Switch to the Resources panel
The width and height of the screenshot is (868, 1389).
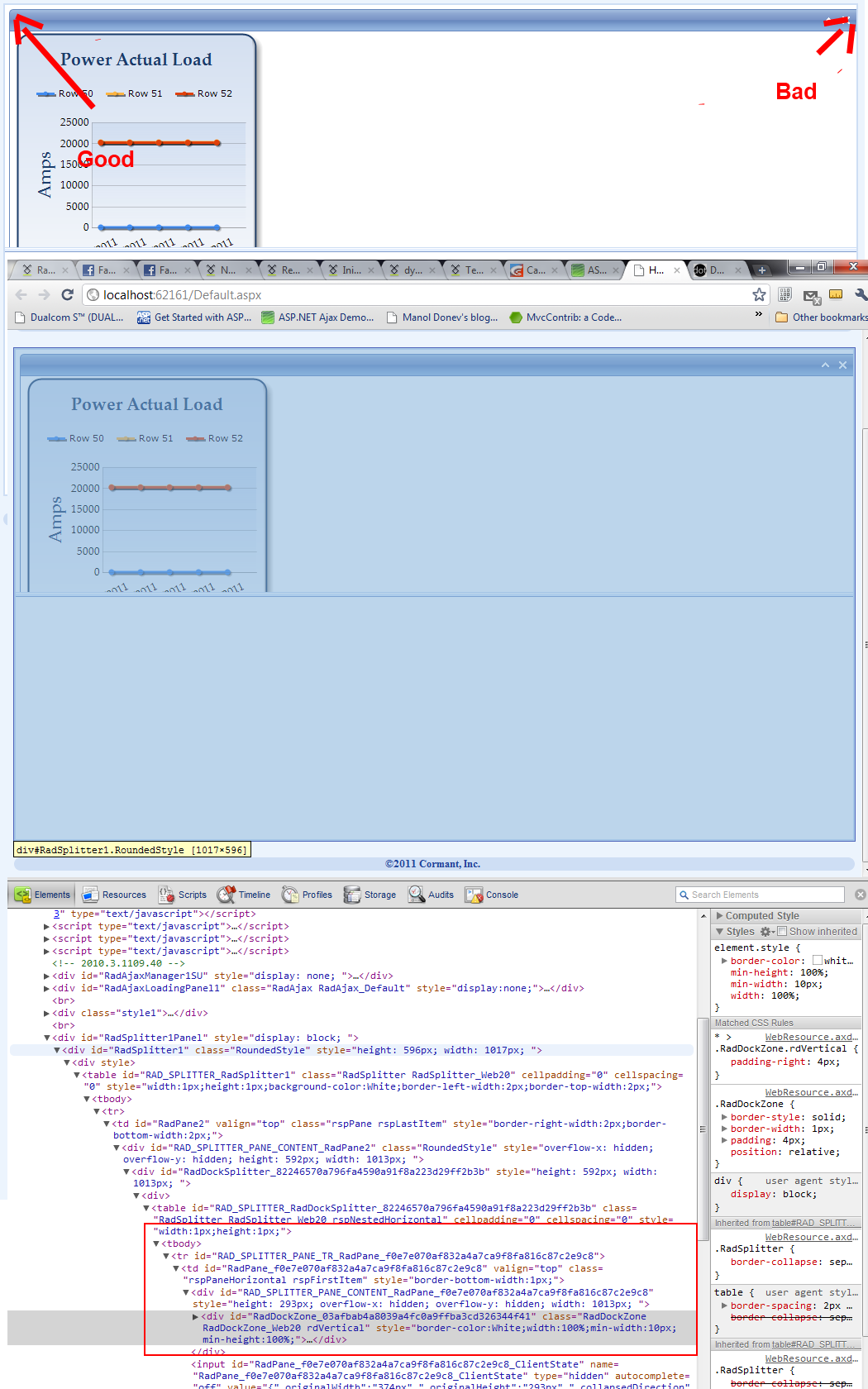tap(114, 895)
